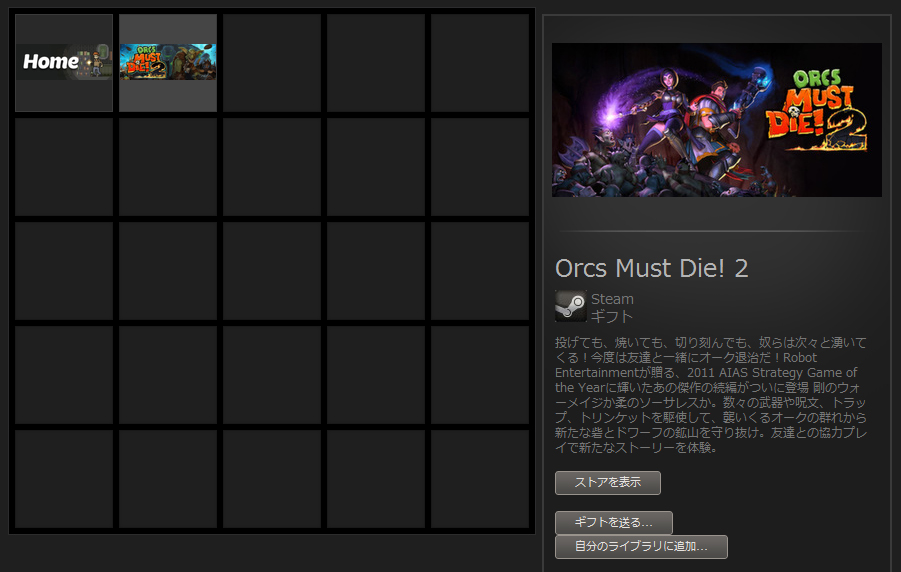Image resolution: width=901 pixels, height=572 pixels.
Task: Select the second slot in the second row
Action: (x=168, y=167)
